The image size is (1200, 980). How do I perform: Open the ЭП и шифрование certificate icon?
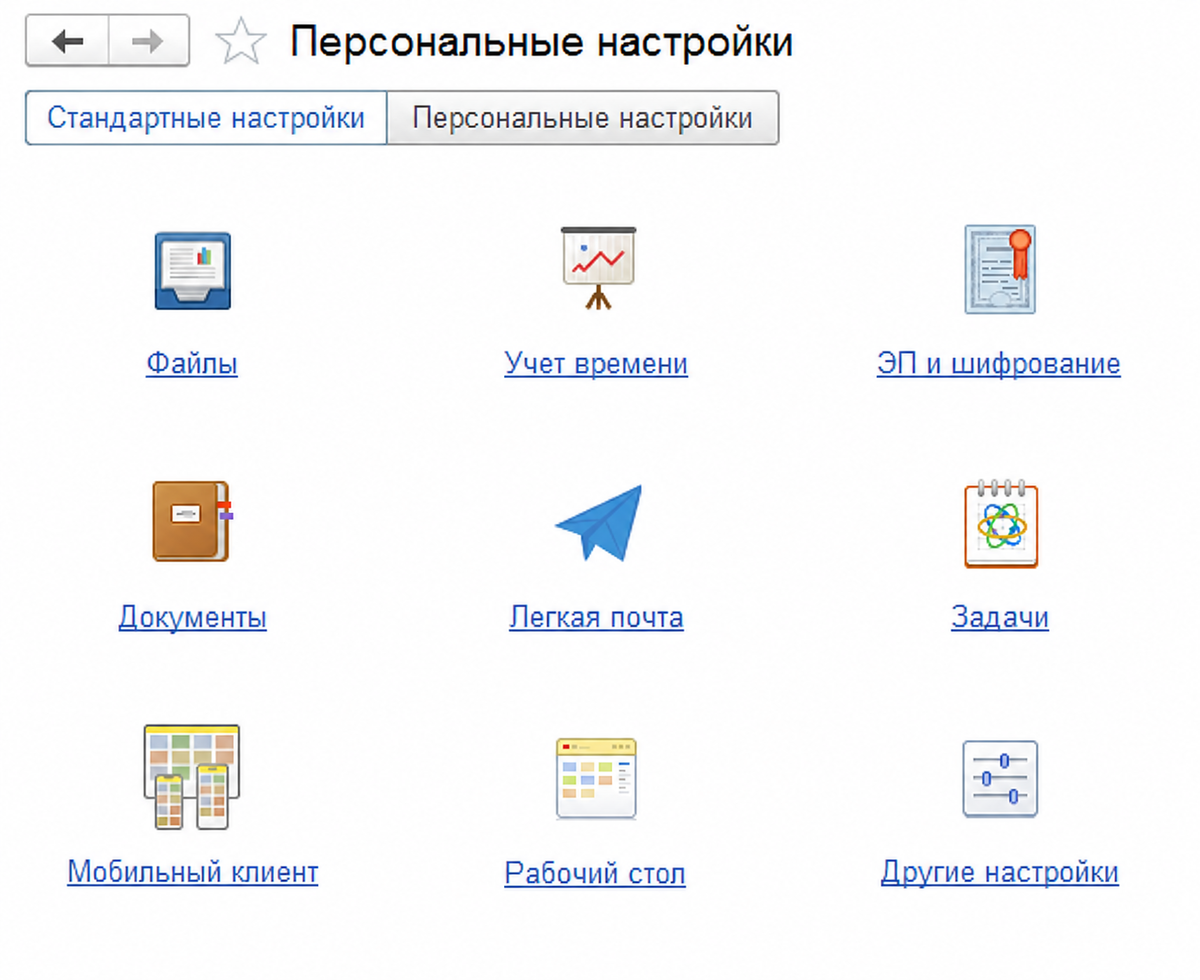point(999,269)
